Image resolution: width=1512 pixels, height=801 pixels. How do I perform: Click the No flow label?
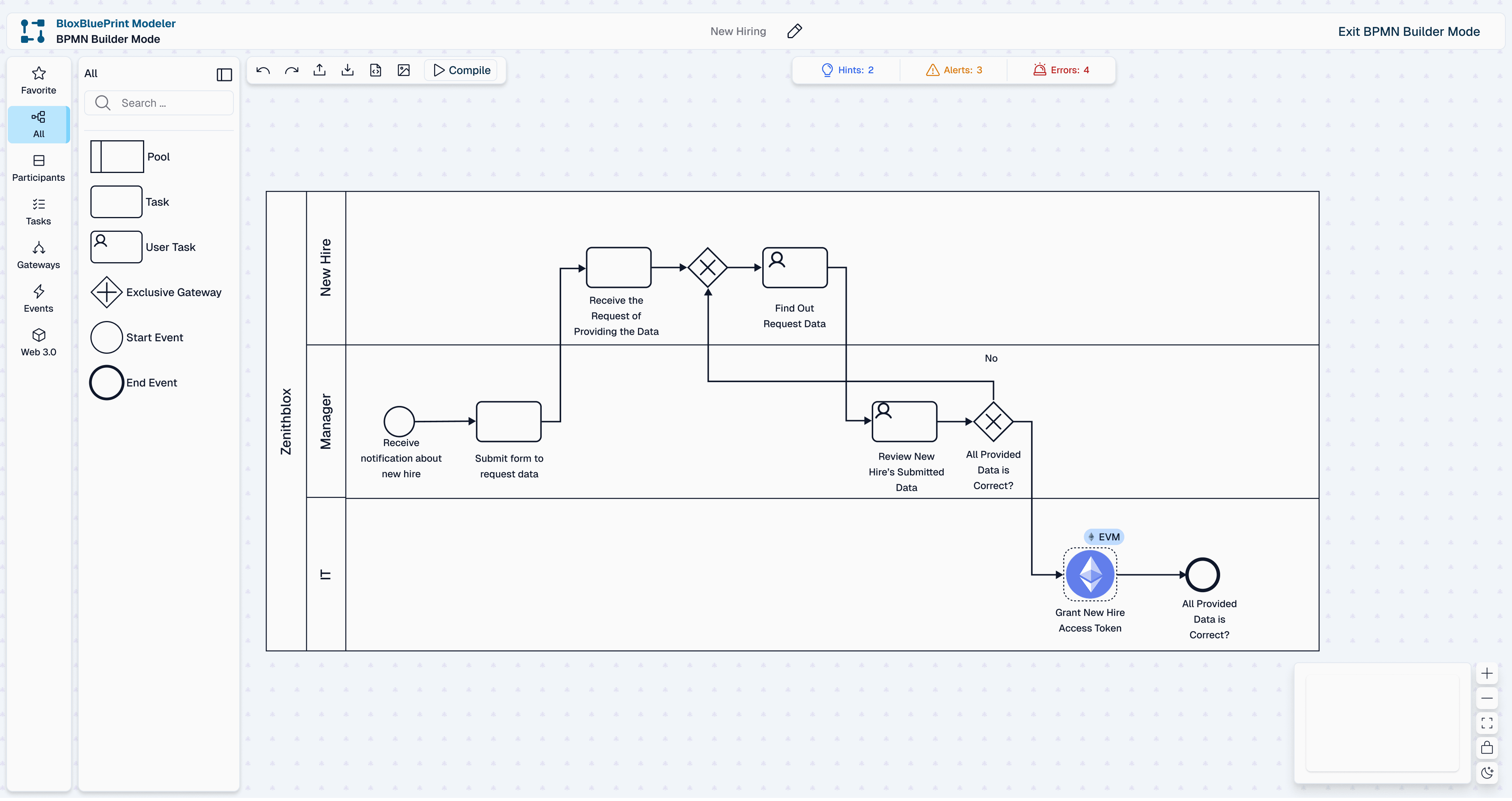pos(991,359)
